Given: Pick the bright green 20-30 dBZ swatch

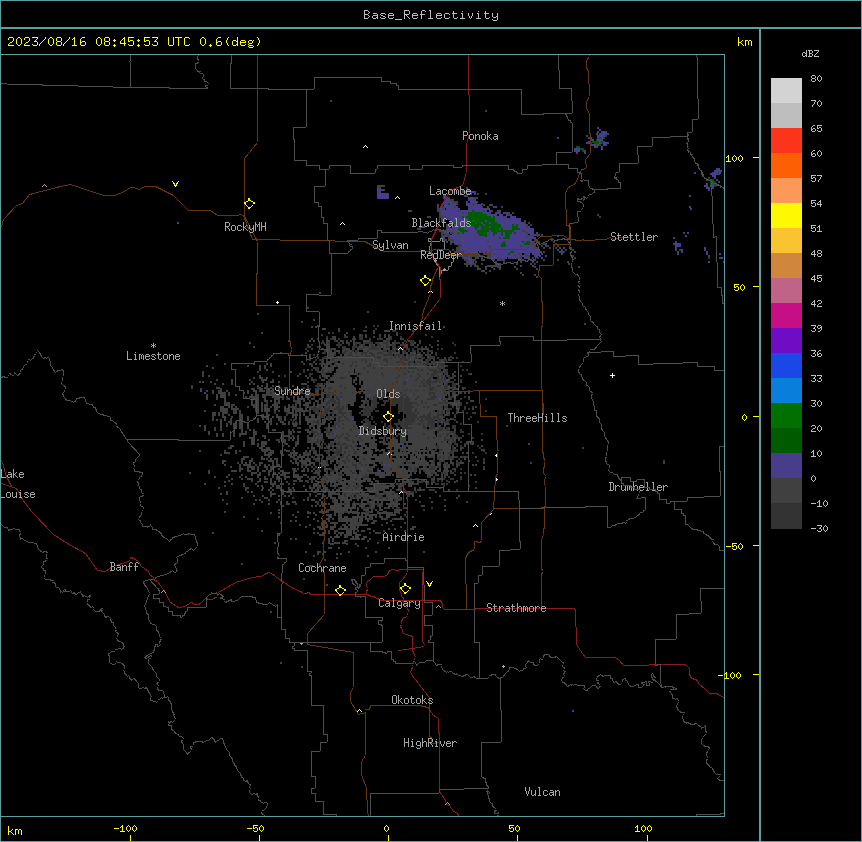Looking at the screenshot, I should click(786, 416).
